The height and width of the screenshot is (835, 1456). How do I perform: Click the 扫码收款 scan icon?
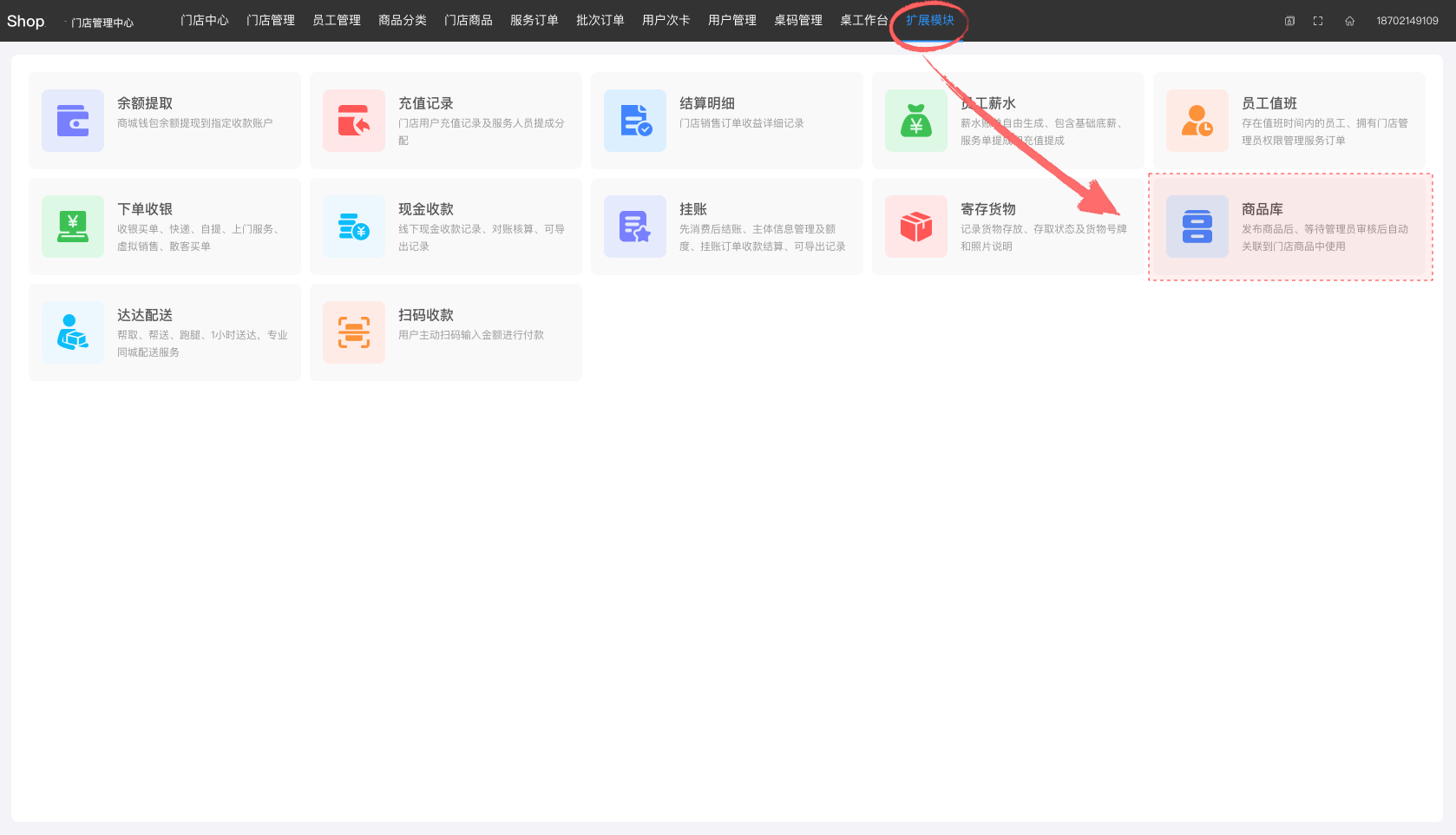click(354, 332)
